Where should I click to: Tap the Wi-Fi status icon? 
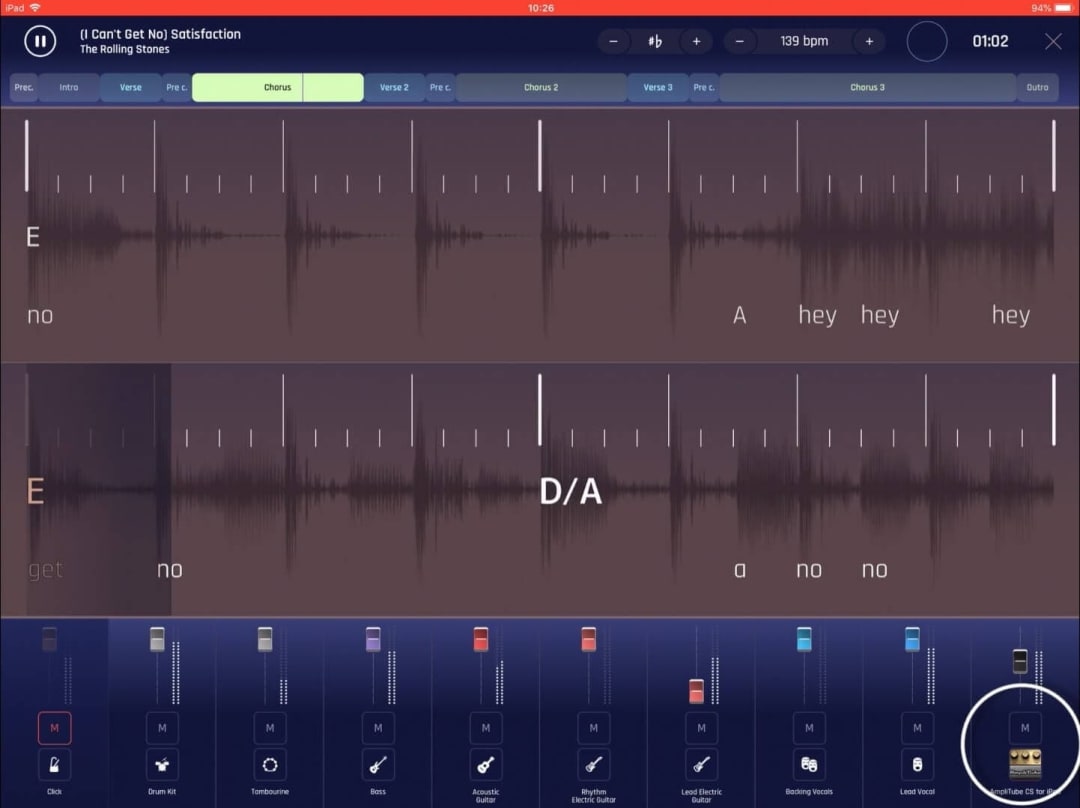point(35,8)
